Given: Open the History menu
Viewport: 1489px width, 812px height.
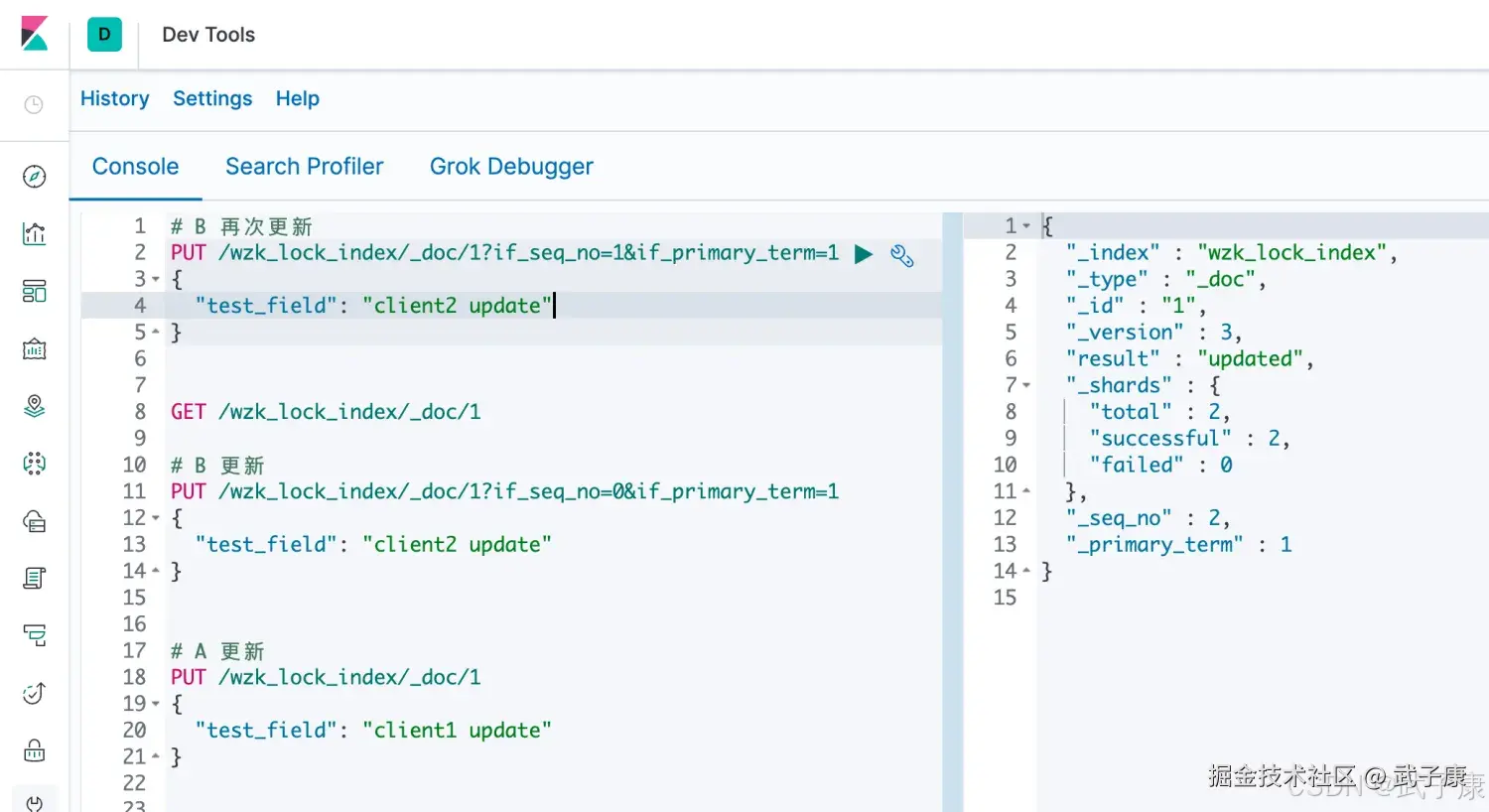Looking at the screenshot, I should click(x=114, y=98).
